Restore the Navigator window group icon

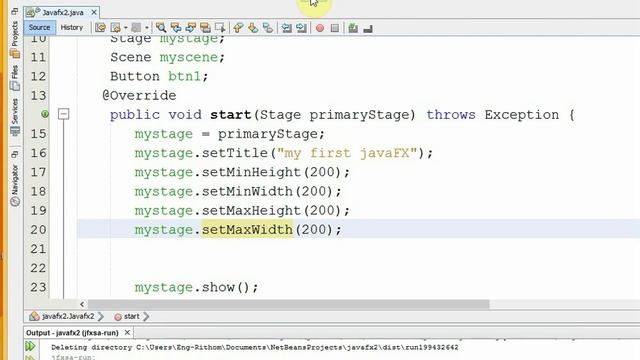tap(15, 154)
